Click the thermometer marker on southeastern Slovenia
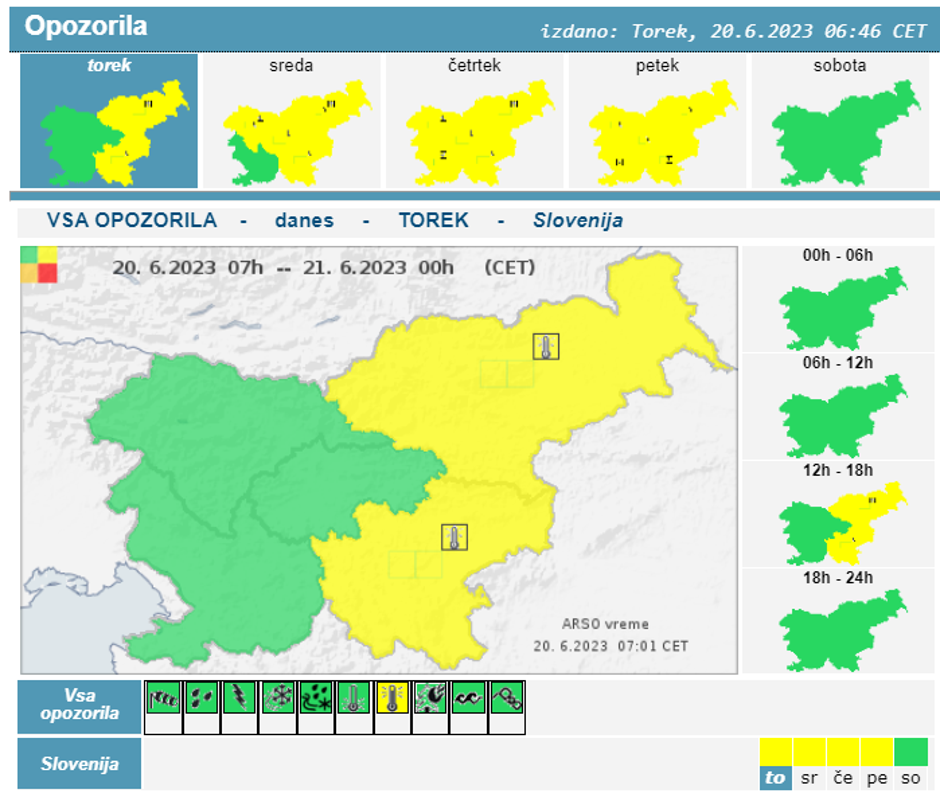Screen dimensions: 940x797 (x=454, y=537)
